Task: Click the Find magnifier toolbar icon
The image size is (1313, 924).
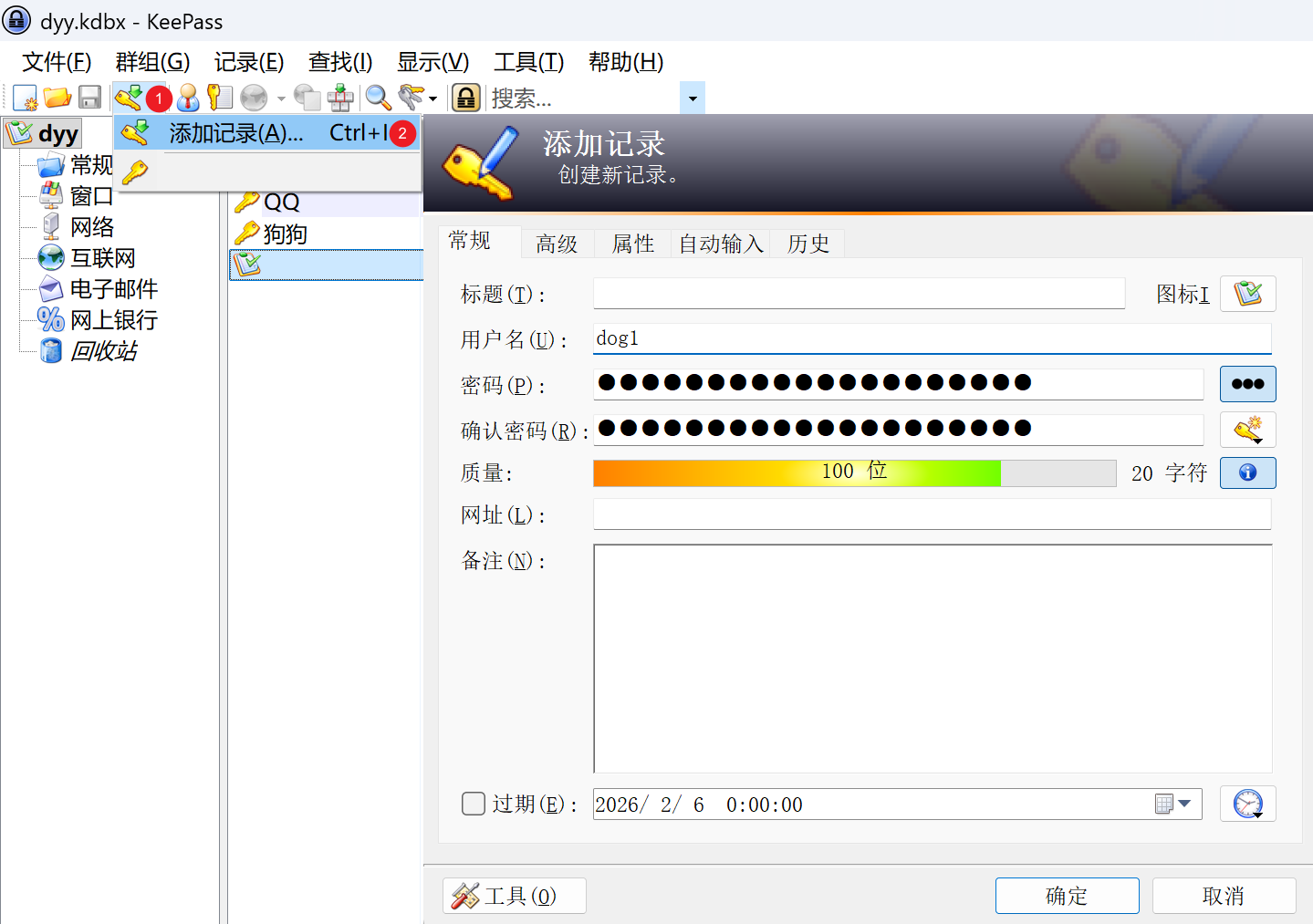Action: [x=378, y=98]
